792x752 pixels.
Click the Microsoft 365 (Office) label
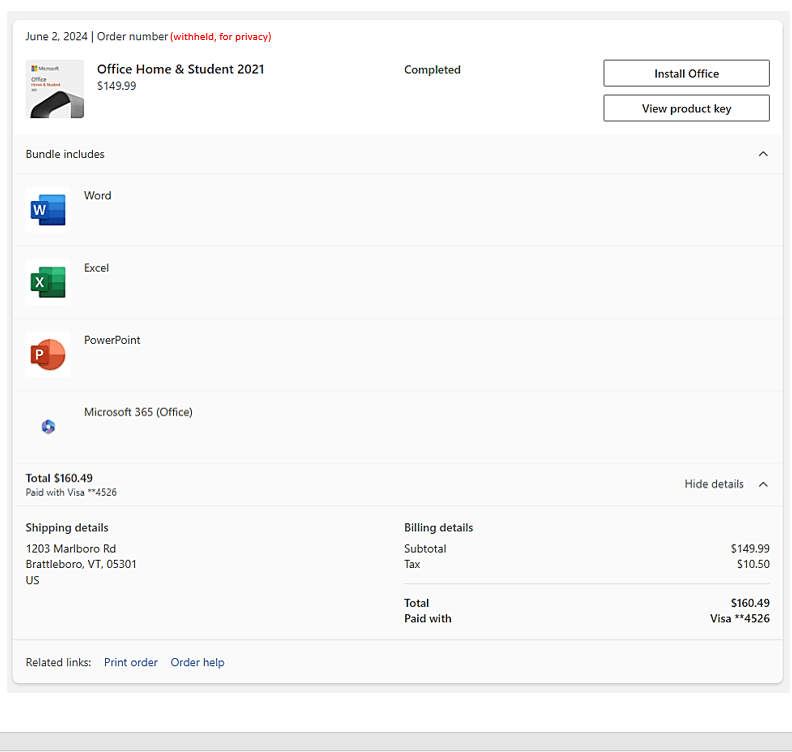tap(138, 412)
